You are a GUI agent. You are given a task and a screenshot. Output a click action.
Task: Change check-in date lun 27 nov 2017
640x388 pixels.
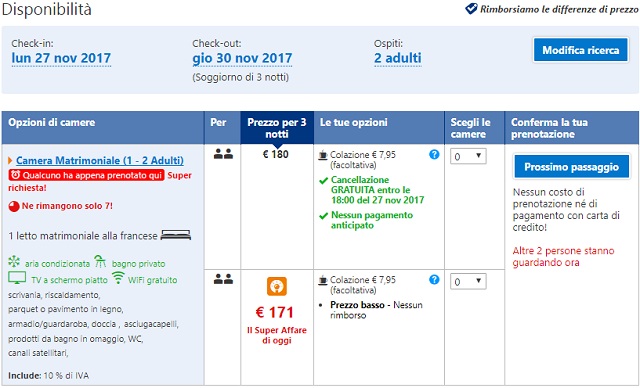click(x=61, y=58)
